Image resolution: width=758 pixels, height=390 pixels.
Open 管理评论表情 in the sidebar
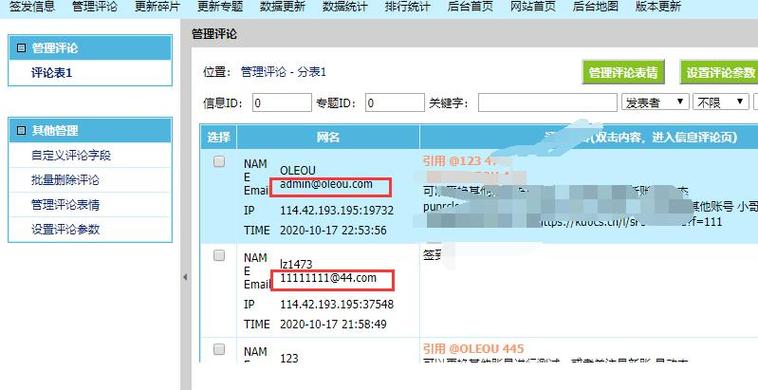tap(65, 205)
